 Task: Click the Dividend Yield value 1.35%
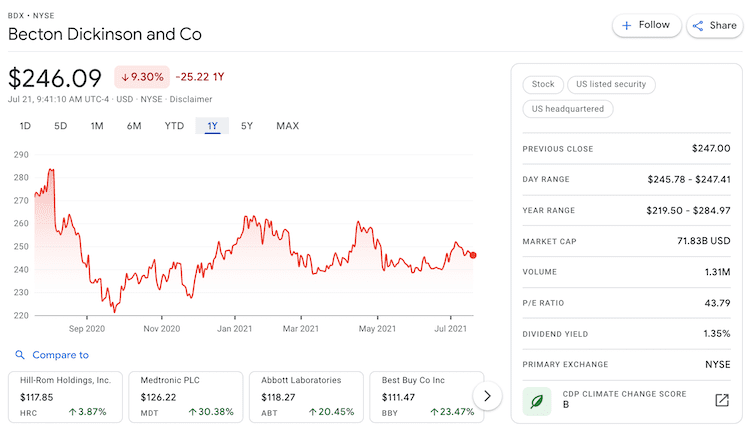(717, 334)
